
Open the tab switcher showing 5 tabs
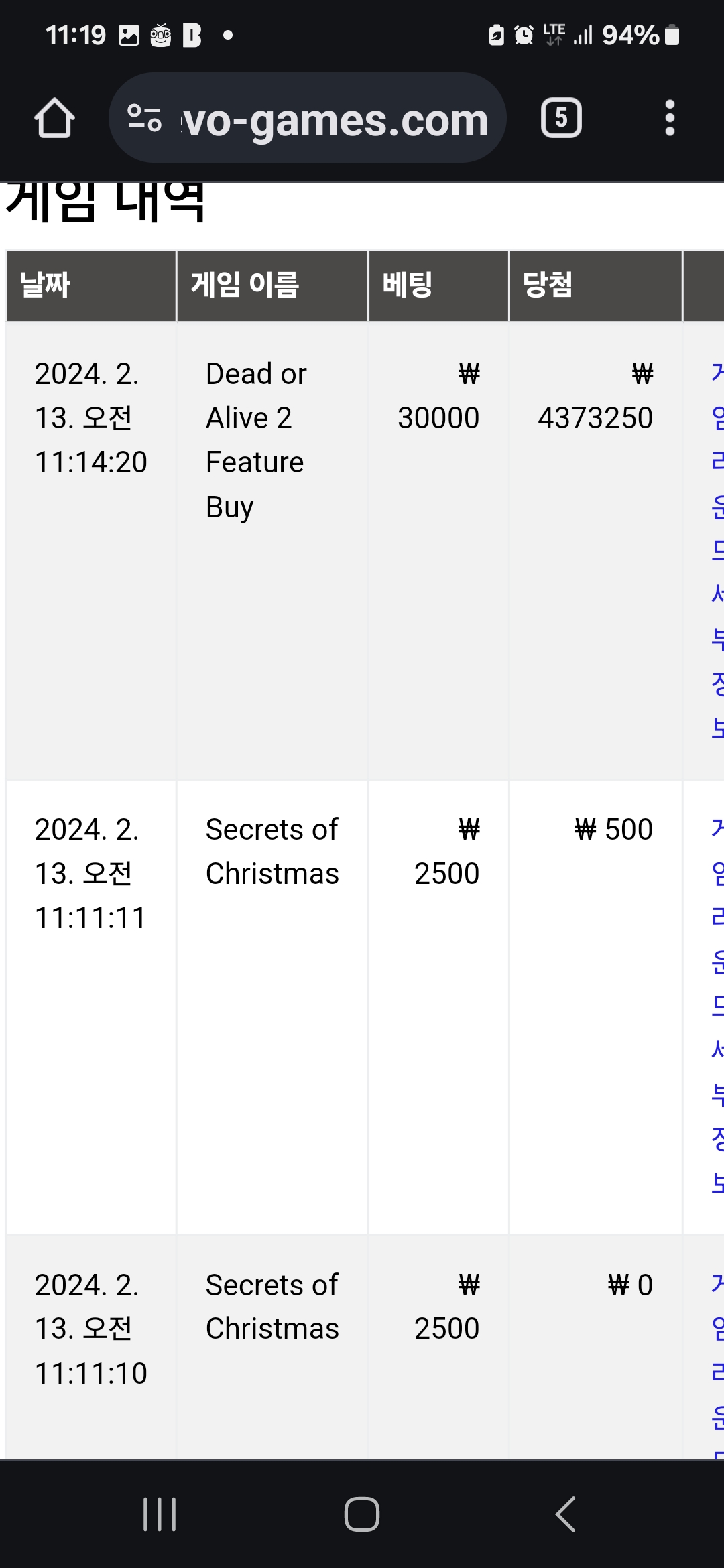tap(561, 118)
